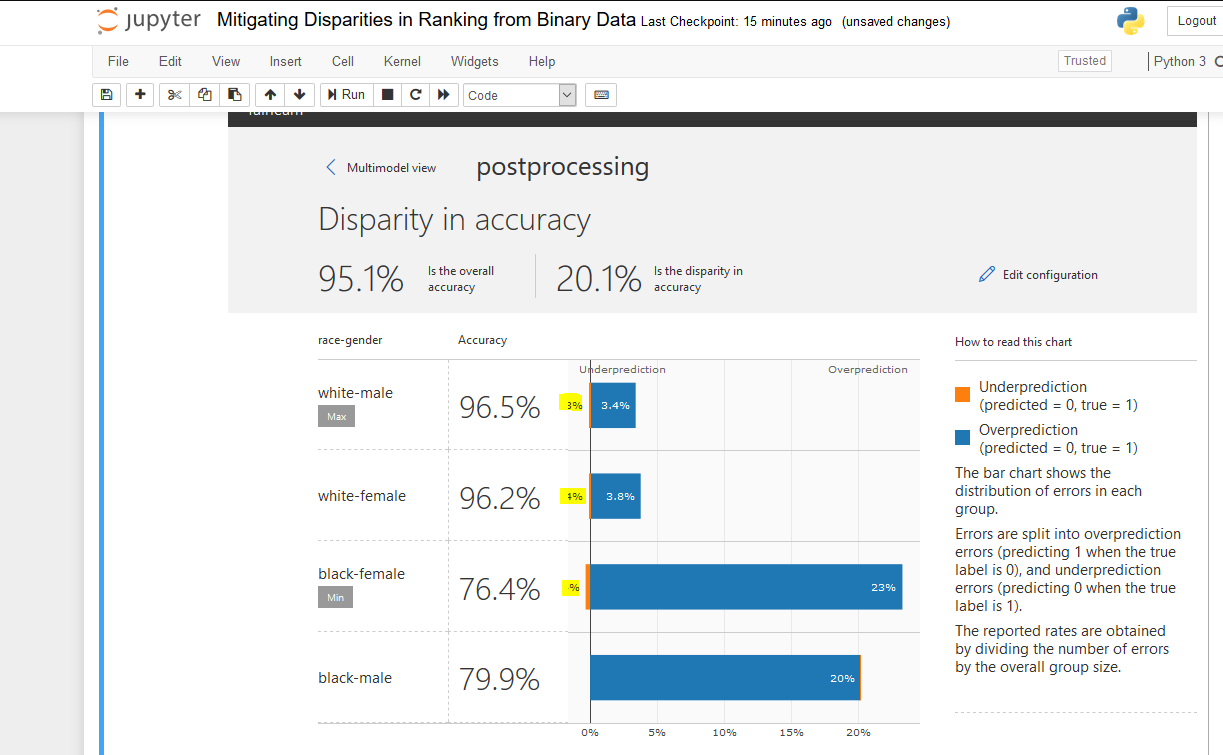Cut selected cells with scissors icon
The image size is (1223, 755).
173,94
